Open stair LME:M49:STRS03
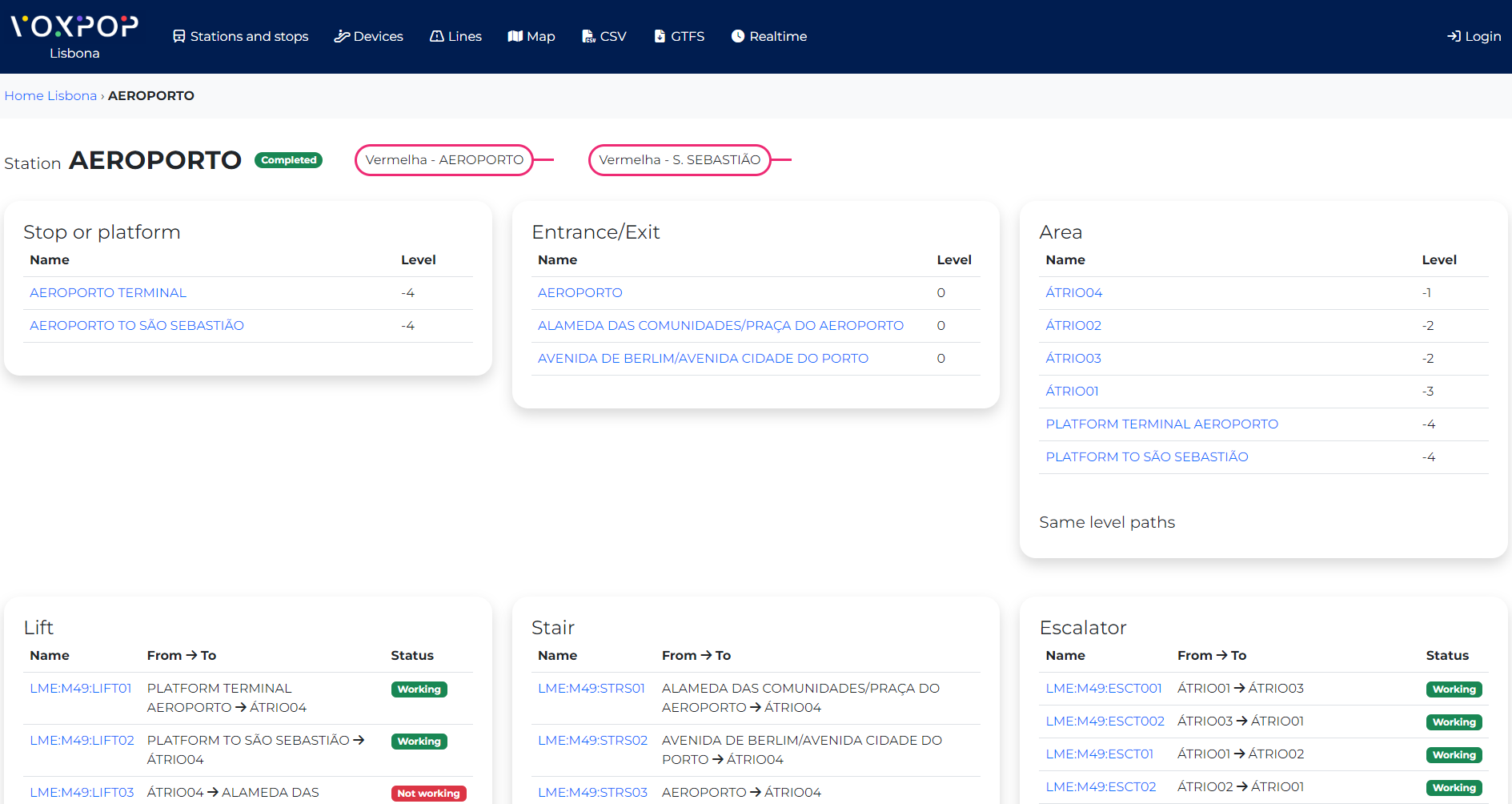This screenshot has height=804, width=1512. [592, 792]
